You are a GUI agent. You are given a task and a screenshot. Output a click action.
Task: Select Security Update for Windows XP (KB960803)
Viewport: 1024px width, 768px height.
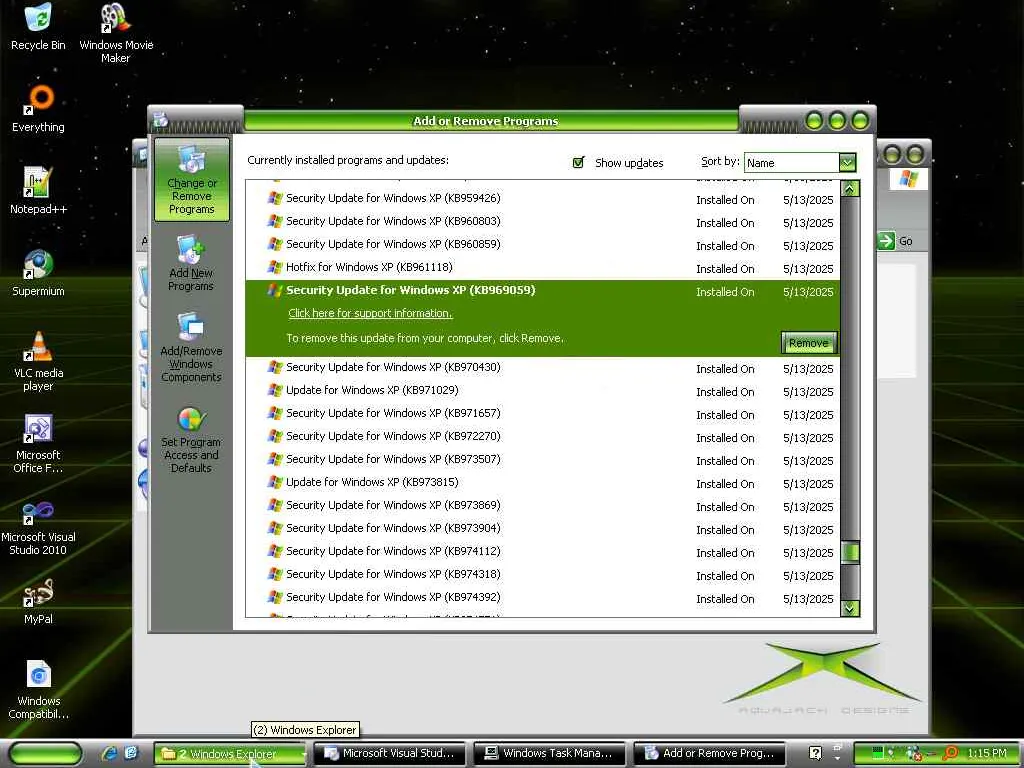pyautogui.click(x=542, y=221)
